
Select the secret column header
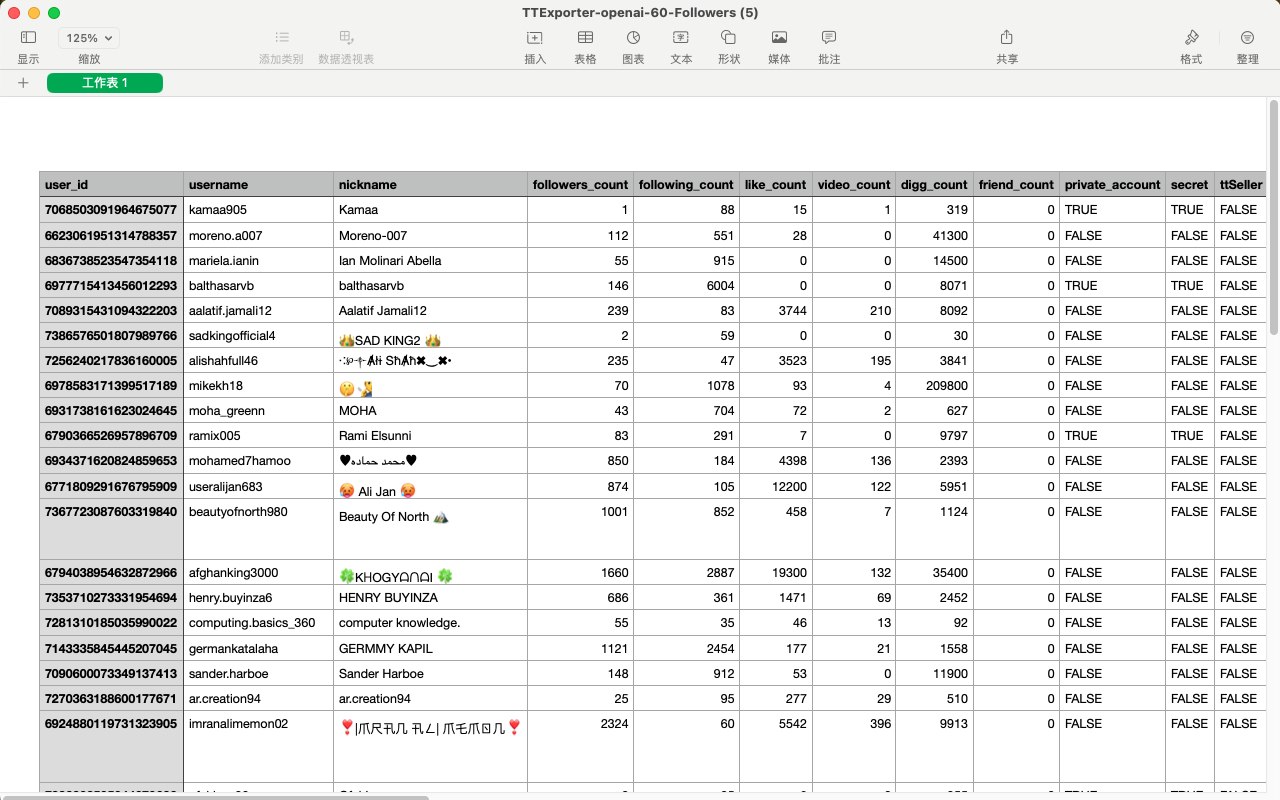[x=1190, y=185]
